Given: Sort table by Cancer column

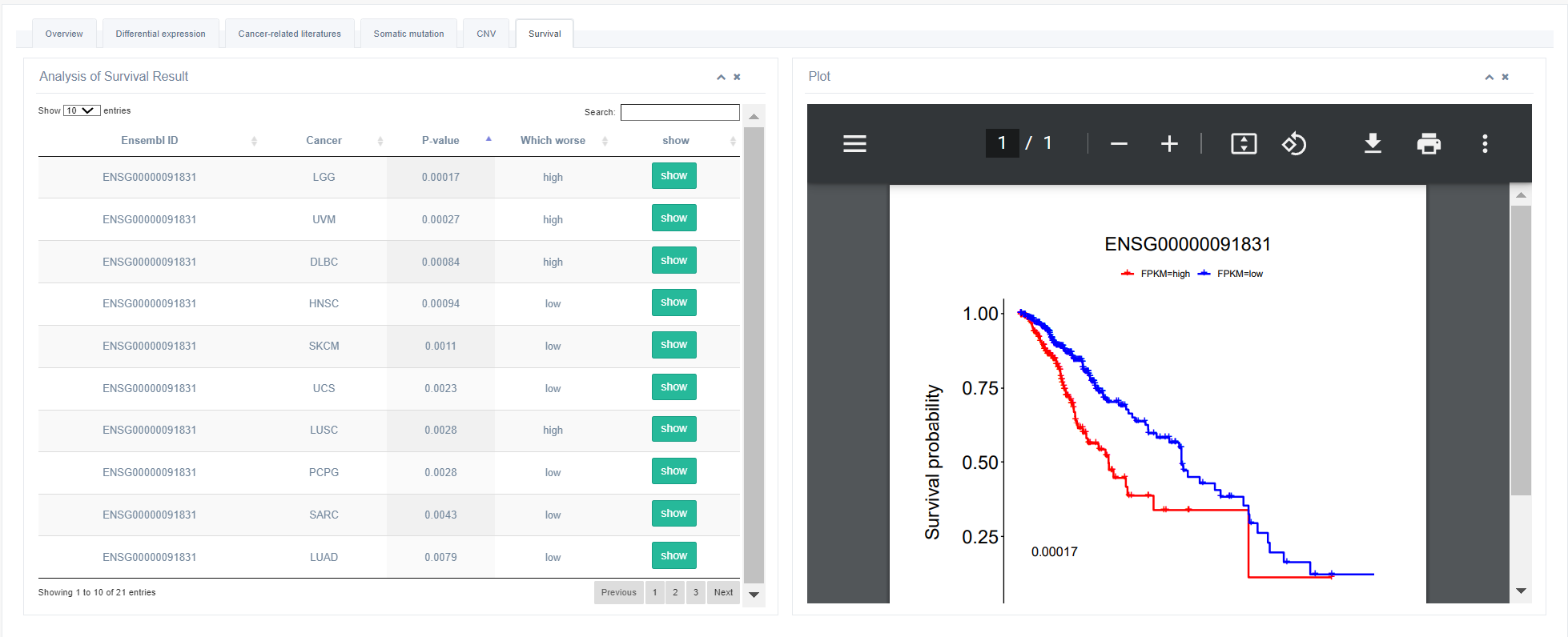Looking at the screenshot, I should pyautogui.click(x=324, y=140).
